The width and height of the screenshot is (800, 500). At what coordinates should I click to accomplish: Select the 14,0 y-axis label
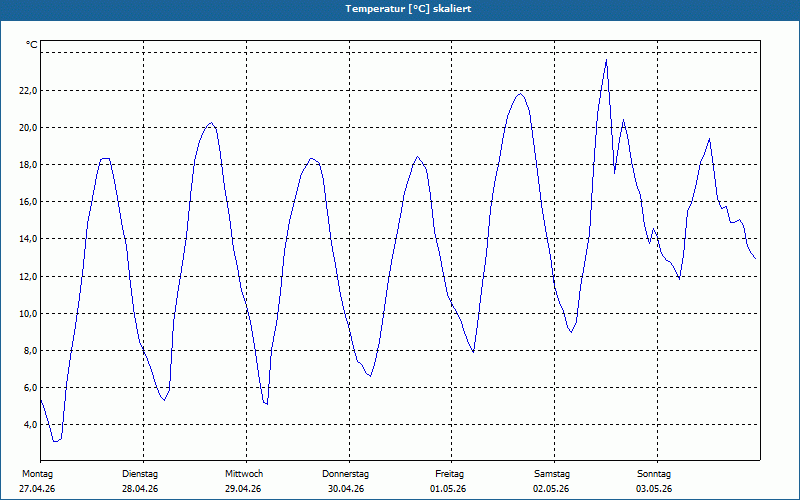coord(28,239)
